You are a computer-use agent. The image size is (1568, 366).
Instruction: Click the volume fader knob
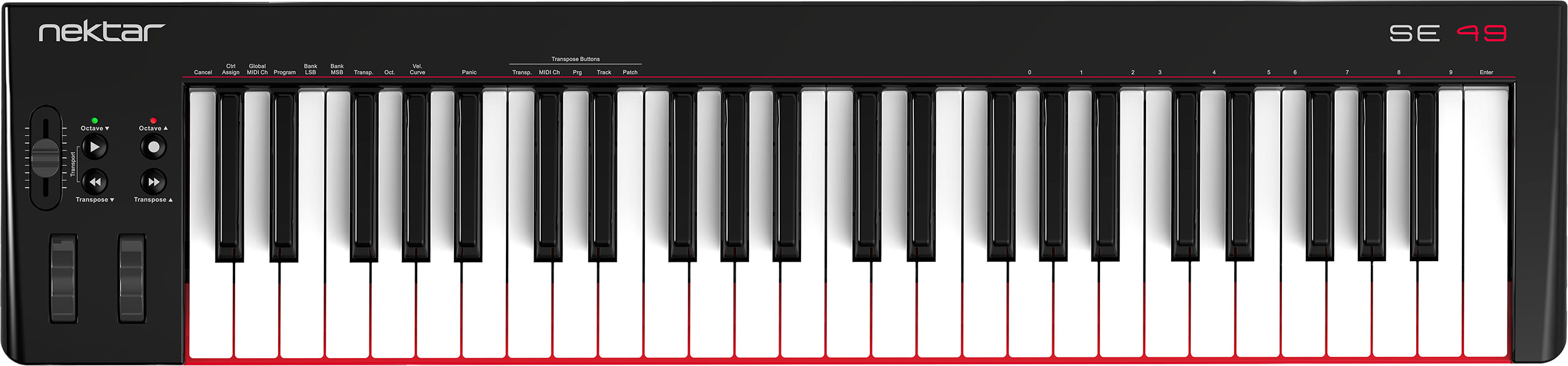tap(45, 158)
